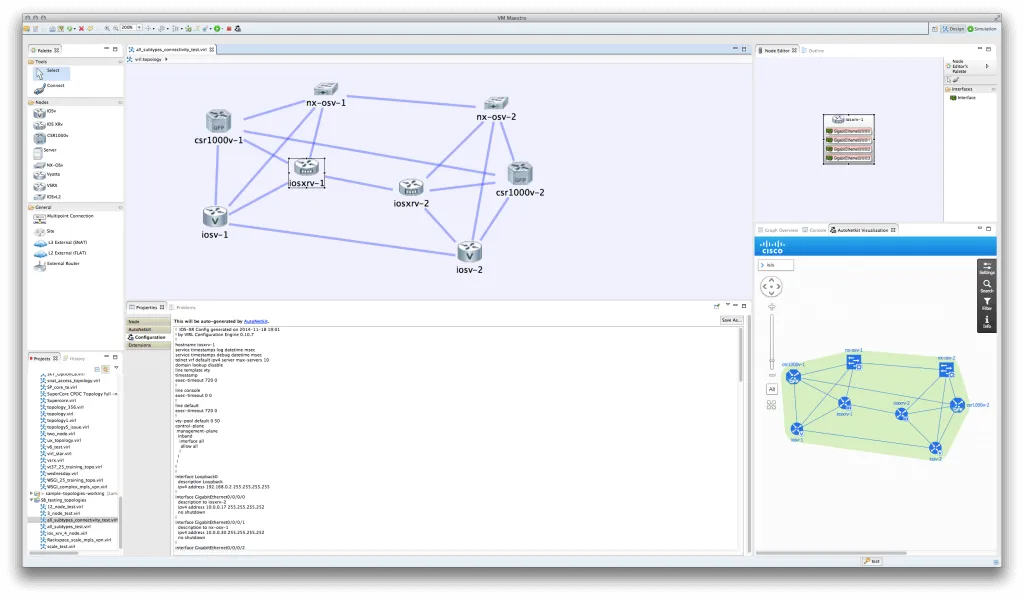The image size is (1024, 598).
Task: Switch to Design perspective
Action: tap(953, 29)
